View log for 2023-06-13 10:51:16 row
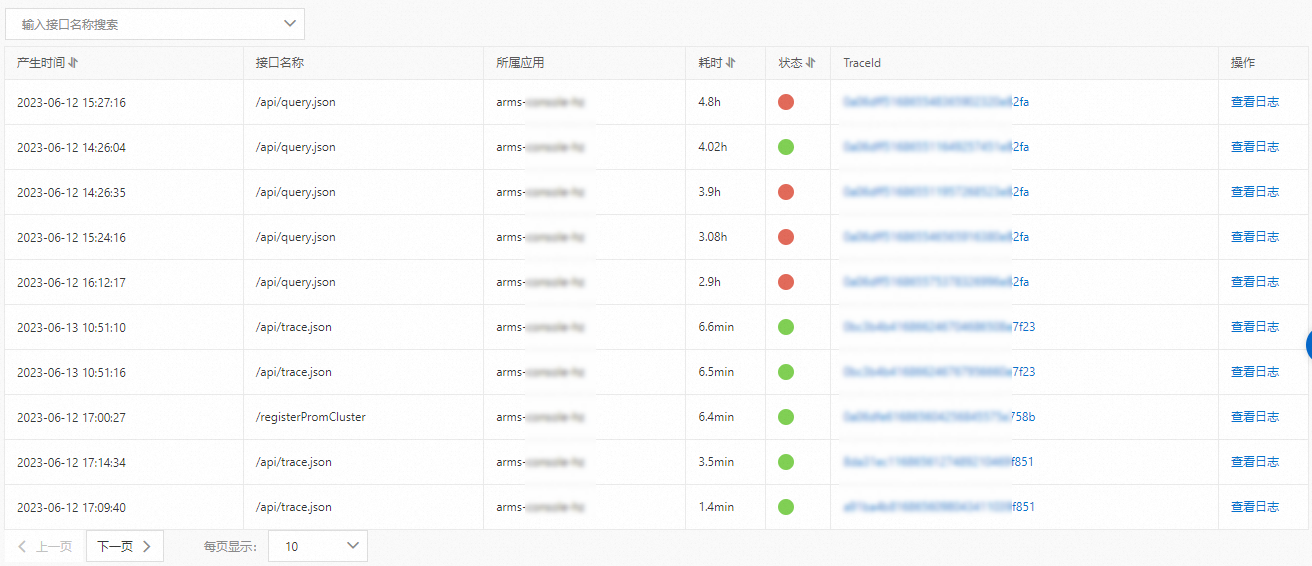The width and height of the screenshot is (1312, 566). 1255,372
